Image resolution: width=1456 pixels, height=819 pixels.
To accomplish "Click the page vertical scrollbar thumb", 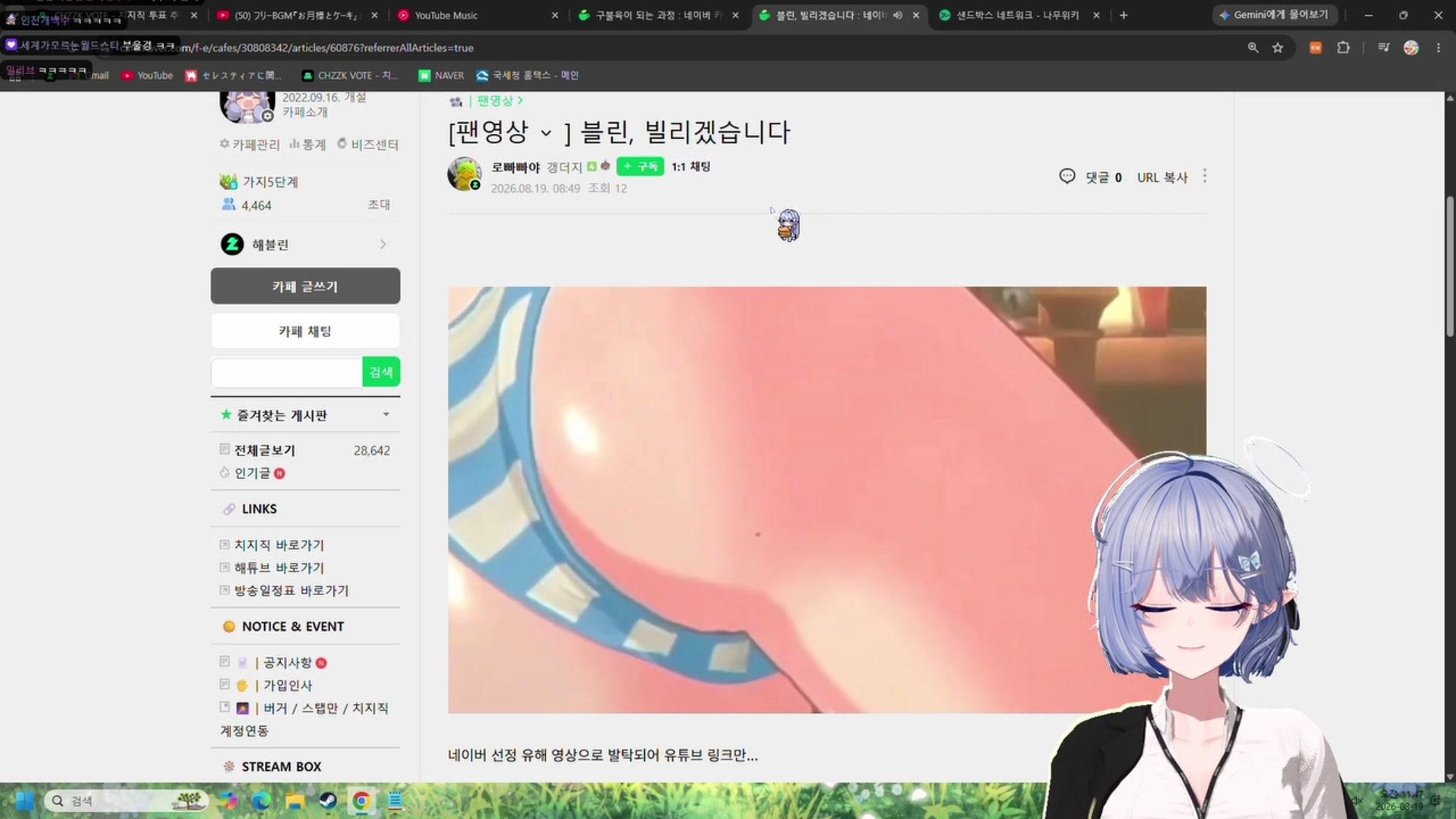I will point(1450,267).
